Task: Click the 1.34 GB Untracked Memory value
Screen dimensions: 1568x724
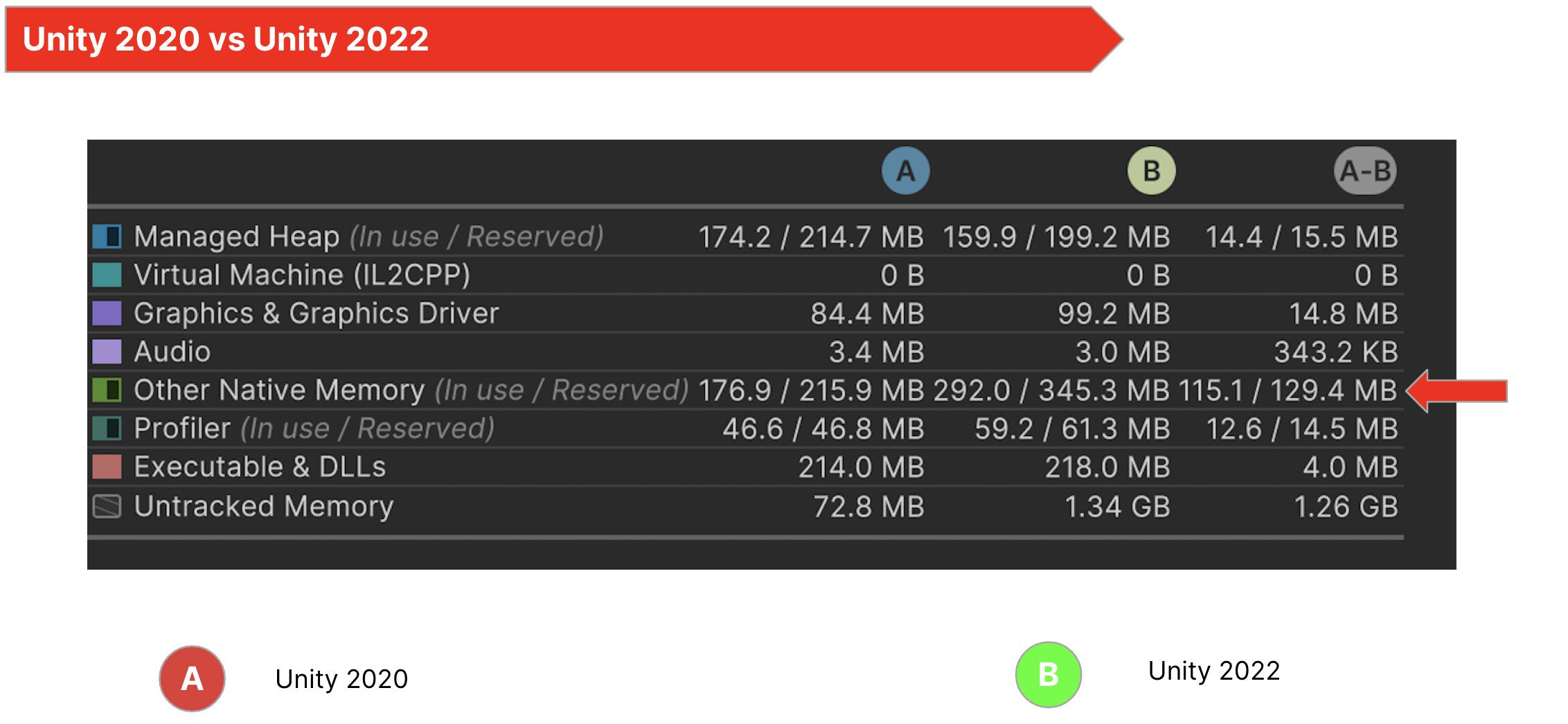Action: (x=1117, y=507)
